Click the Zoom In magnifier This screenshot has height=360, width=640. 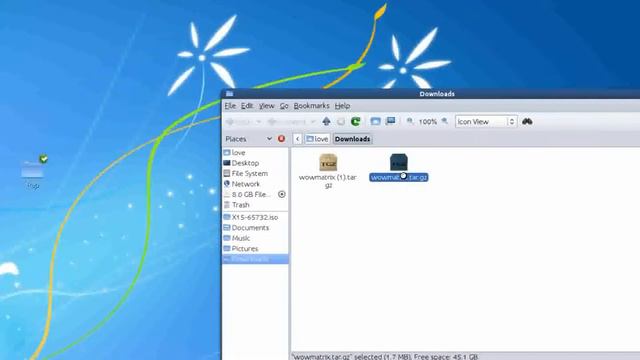click(x=445, y=121)
